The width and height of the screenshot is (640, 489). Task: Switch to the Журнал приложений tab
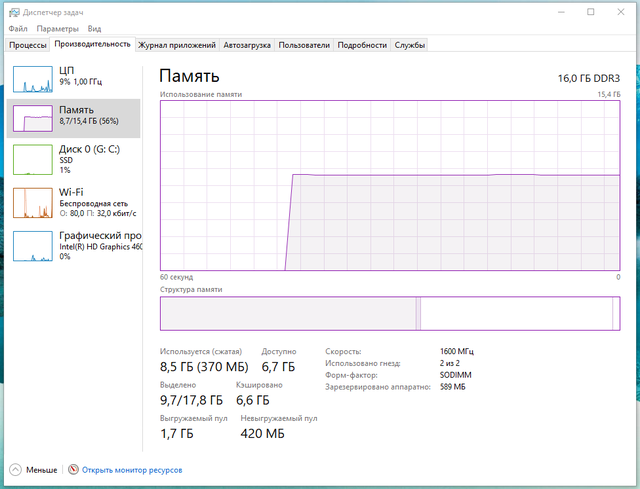(177, 45)
